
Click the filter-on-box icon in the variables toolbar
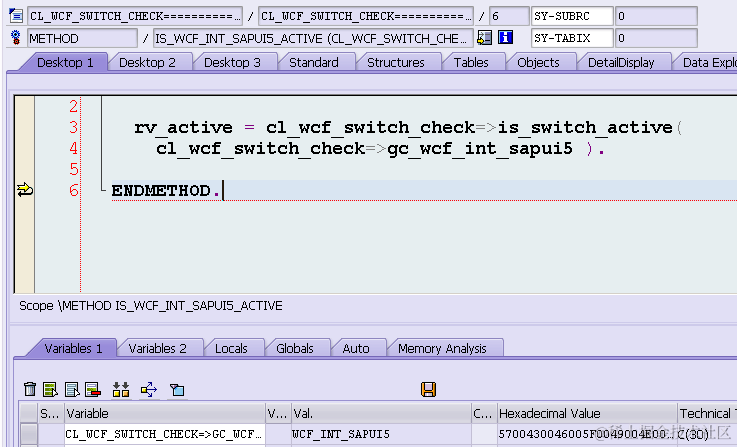(177, 390)
